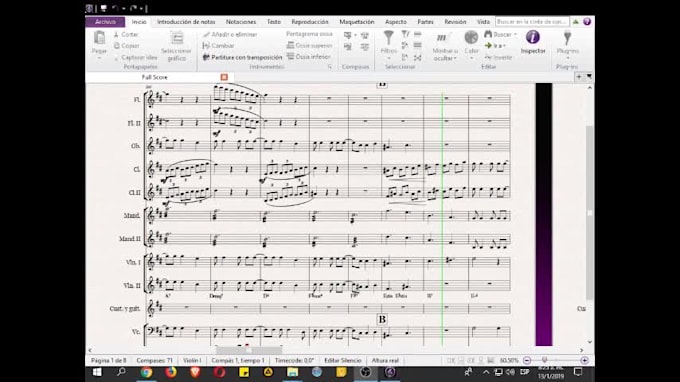680x382 pixels.
Task: Click the scroll left arrow below score
Action: click(x=90, y=350)
